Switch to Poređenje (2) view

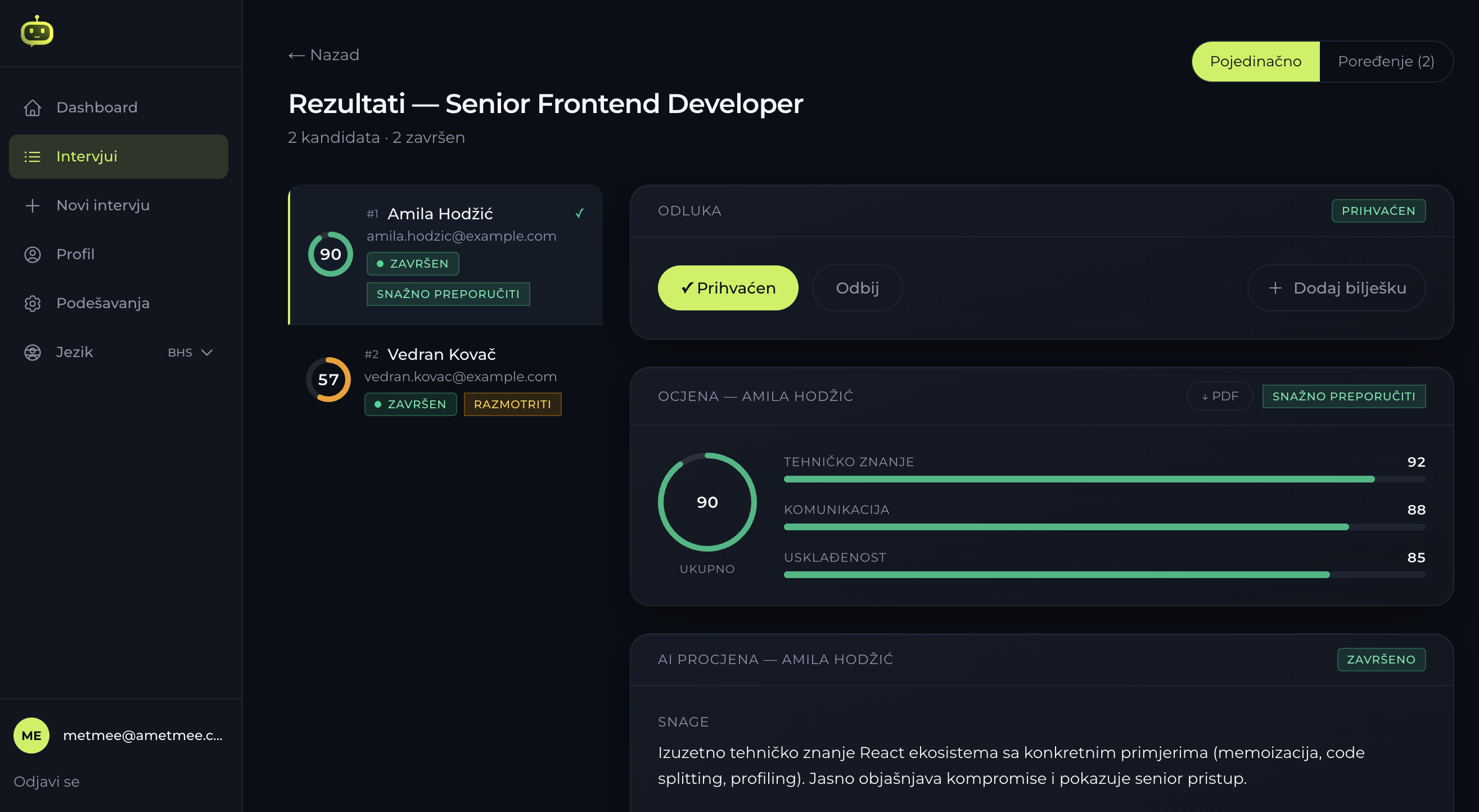coord(1386,61)
